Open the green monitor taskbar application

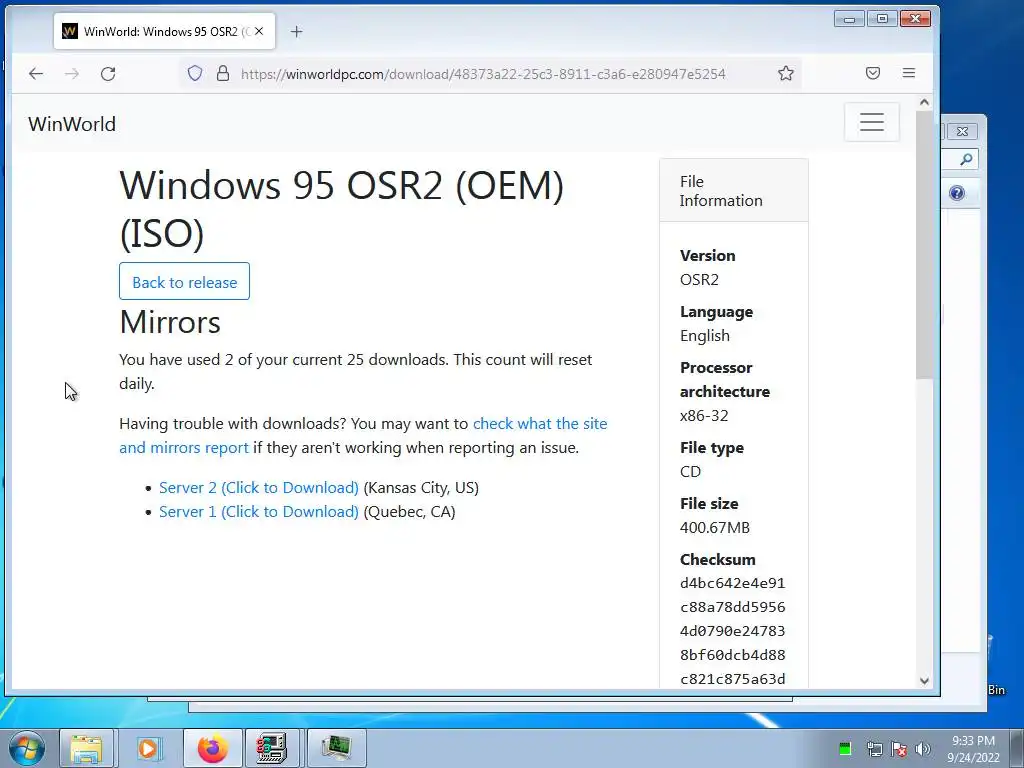336,748
